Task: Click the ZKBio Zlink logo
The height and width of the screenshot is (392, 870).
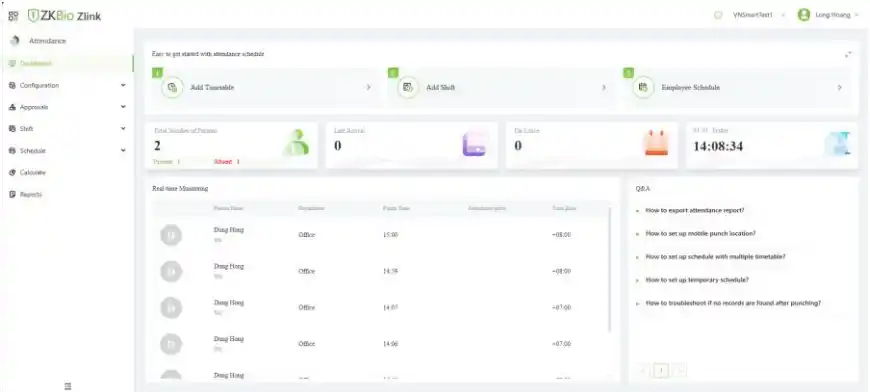Action: tap(64, 16)
